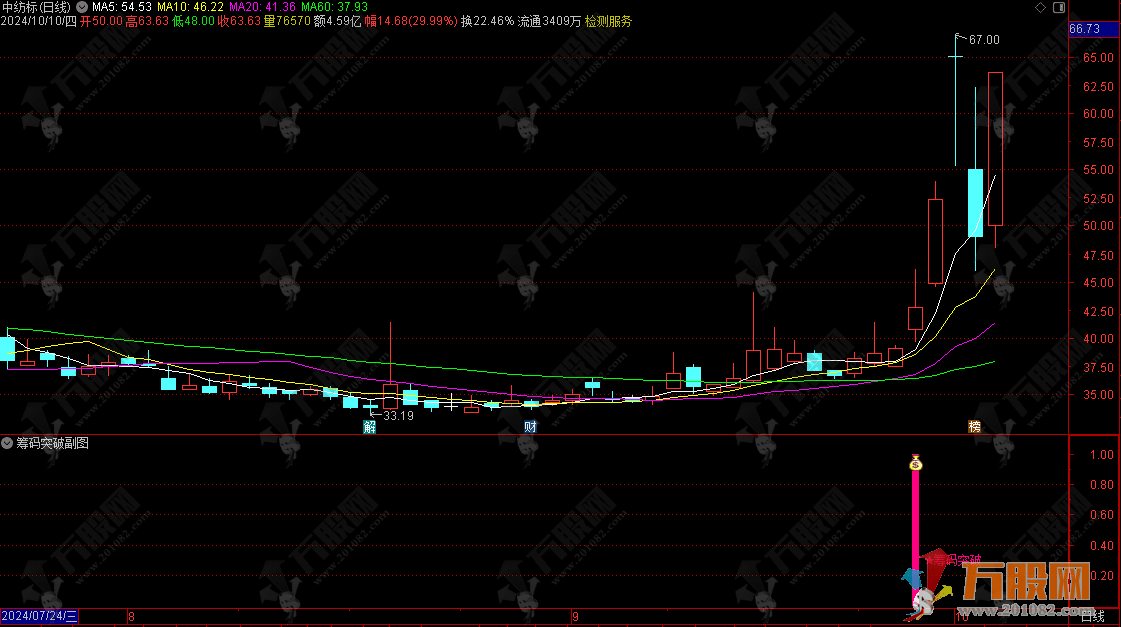Click the 低48.00 low price value
This screenshot has height=627, width=1121.
193,21
